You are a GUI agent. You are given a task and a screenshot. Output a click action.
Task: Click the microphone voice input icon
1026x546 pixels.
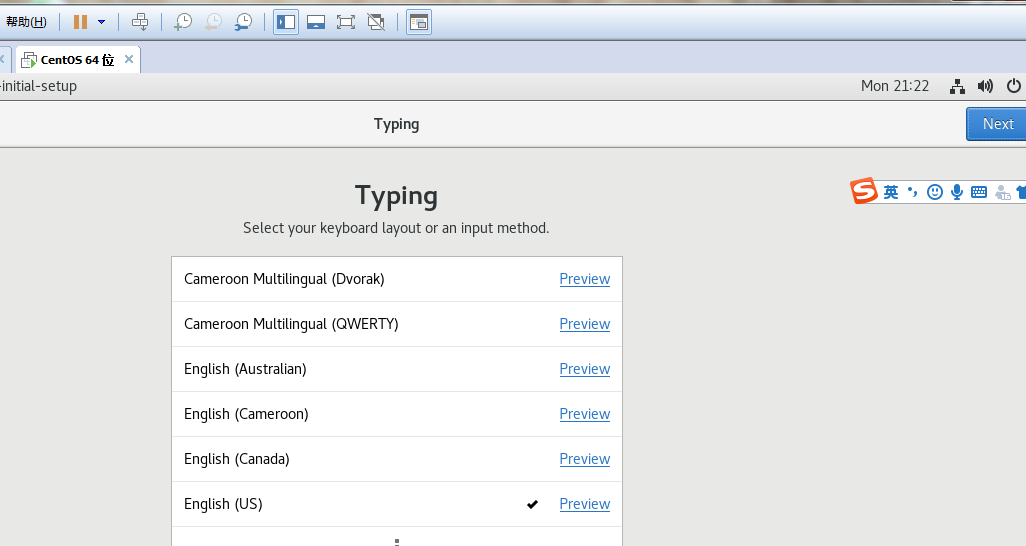(x=957, y=192)
